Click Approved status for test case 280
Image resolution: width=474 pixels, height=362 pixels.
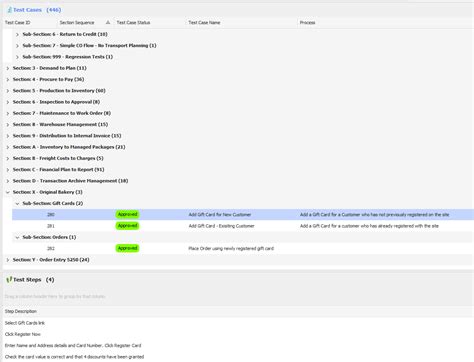pyautogui.click(x=127, y=214)
